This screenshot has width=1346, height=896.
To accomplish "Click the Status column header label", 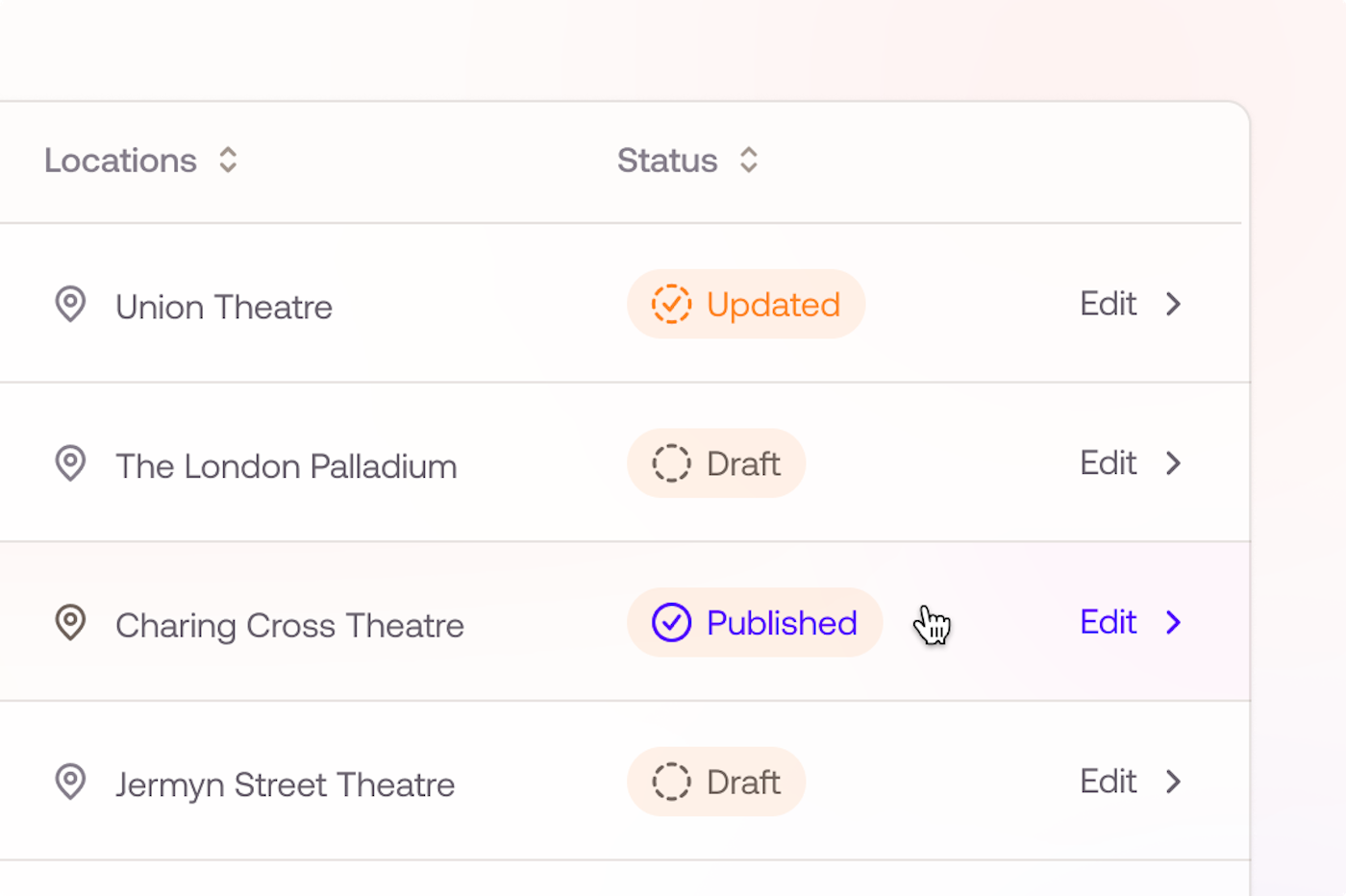I will 667,161.
